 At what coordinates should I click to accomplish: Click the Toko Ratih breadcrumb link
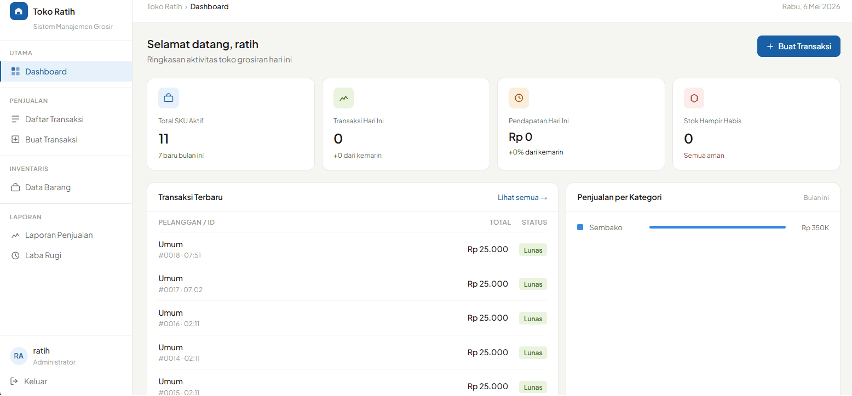coord(164,7)
